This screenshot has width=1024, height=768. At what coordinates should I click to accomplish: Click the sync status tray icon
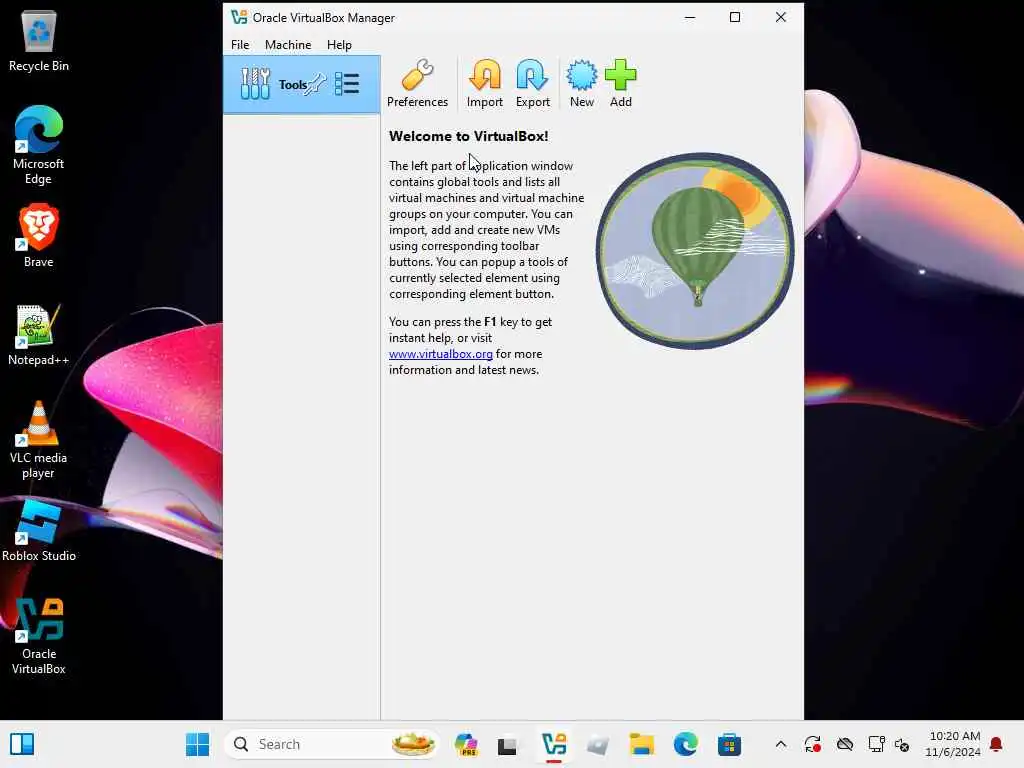pos(812,744)
